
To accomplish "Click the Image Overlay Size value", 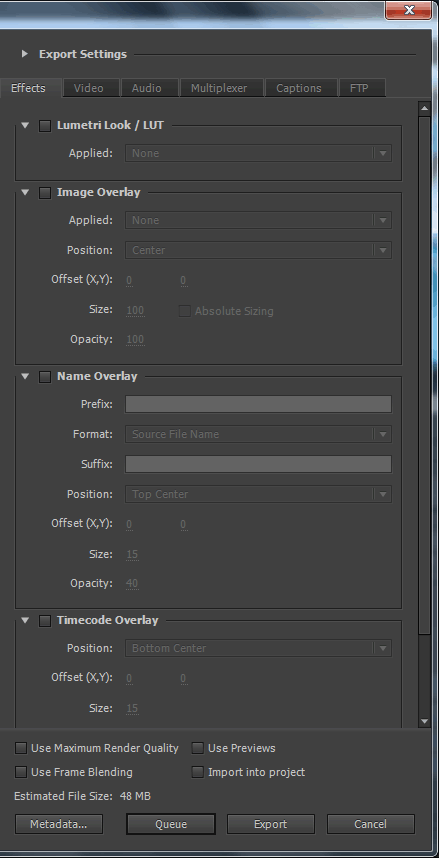I will coord(135,310).
